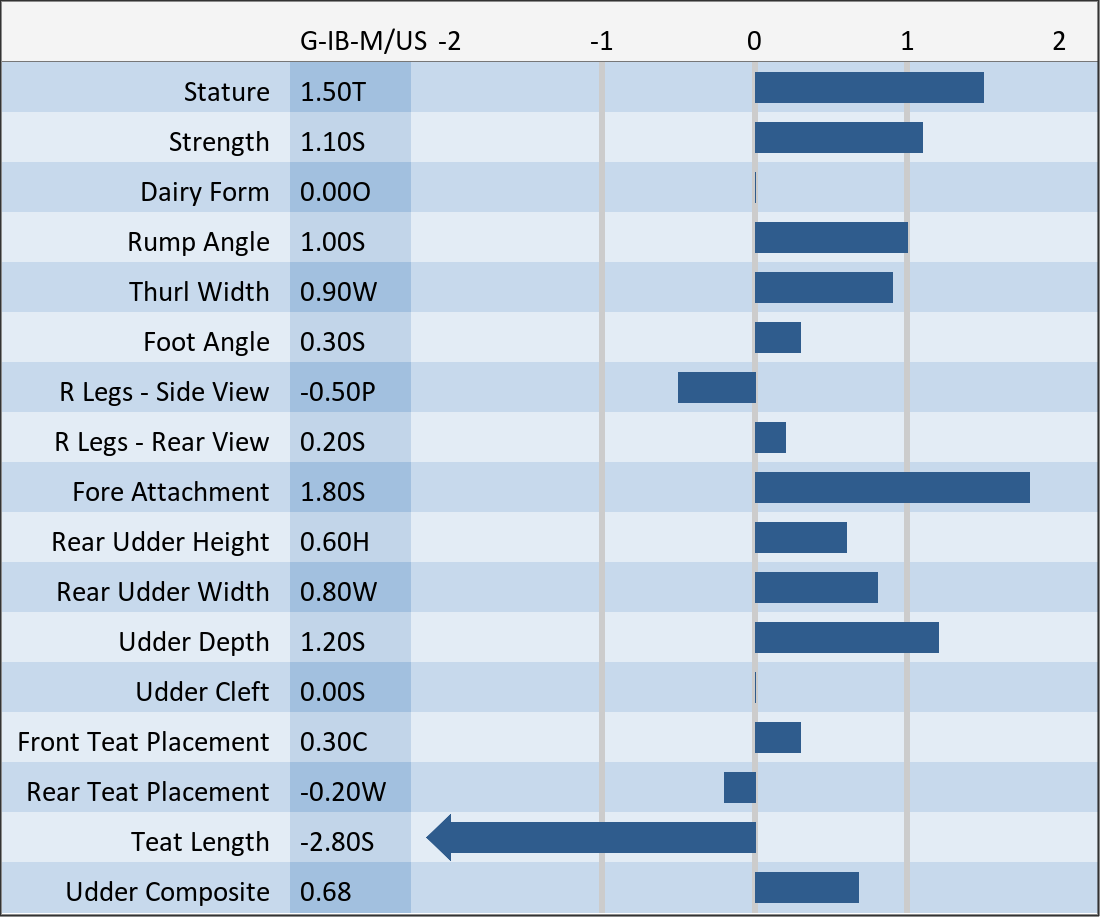Image resolution: width=1100 pixels, height=917 pixels.
Task: Select the Rear Udder Width bar
Action: click(x=816, y=588)
